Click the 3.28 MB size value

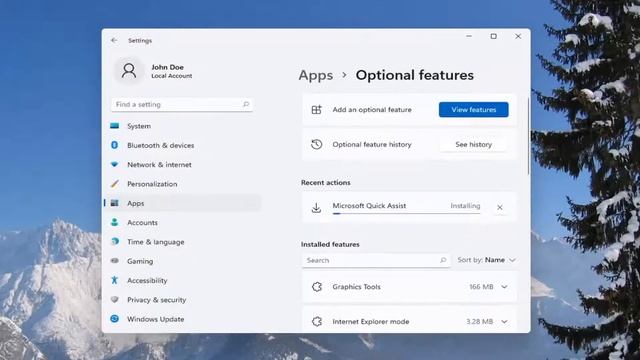[x=480, y=321]
